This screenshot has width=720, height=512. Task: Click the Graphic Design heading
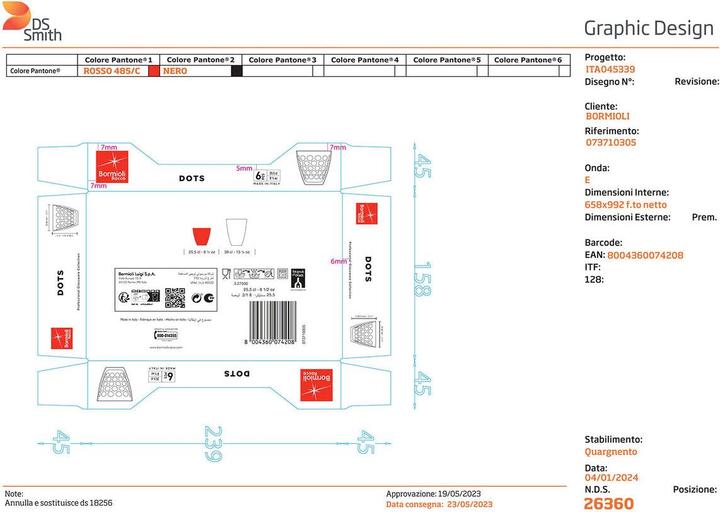pyautogui.click(x=649, y=28)
